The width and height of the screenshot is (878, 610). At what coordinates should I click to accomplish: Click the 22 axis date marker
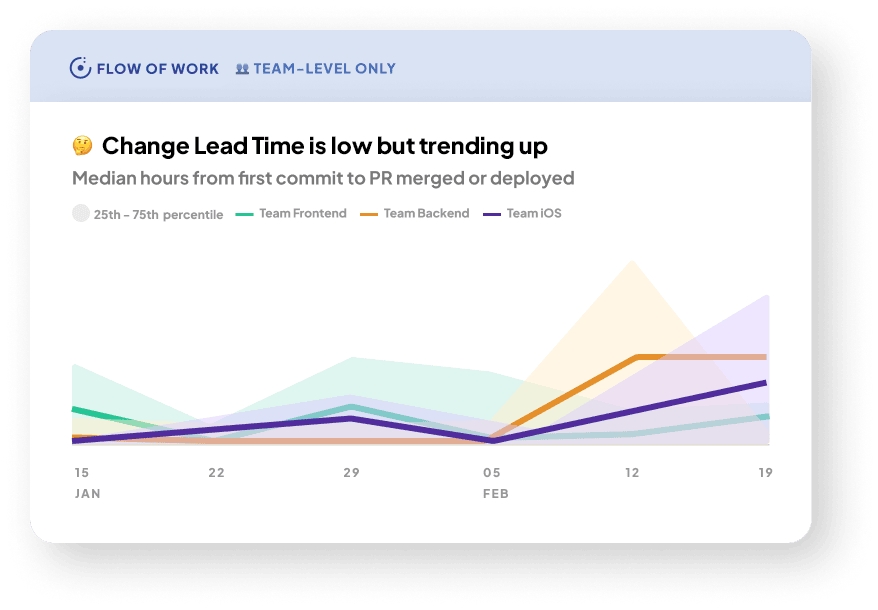[x=216, y=472]
